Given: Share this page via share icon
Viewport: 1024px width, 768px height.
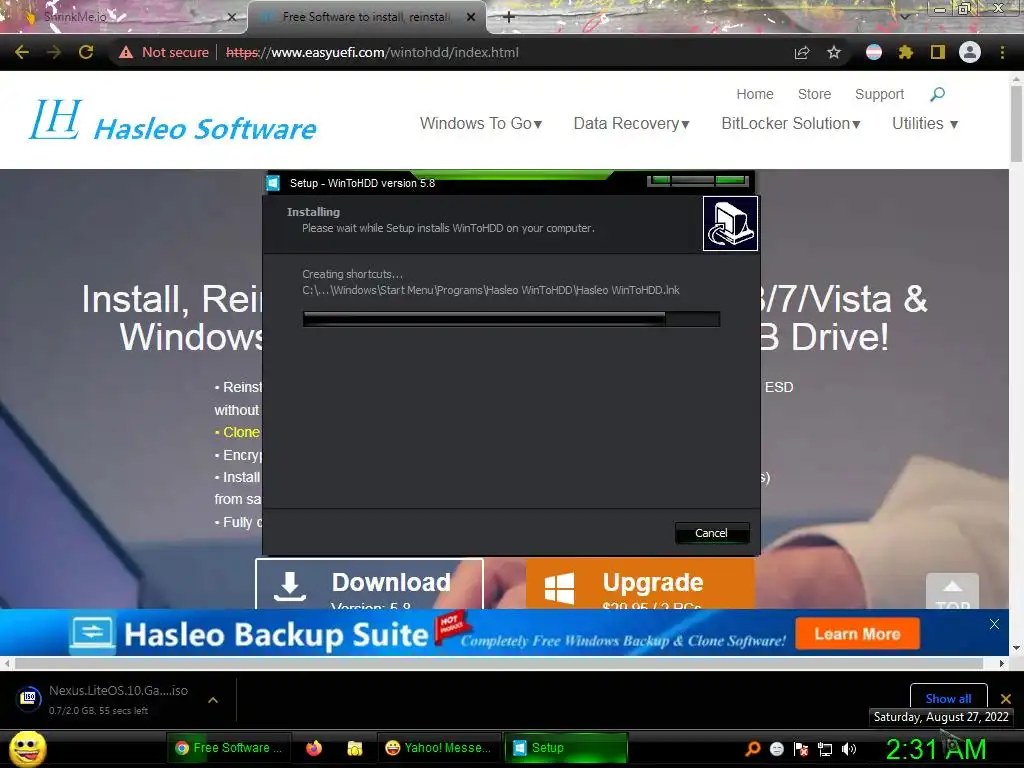Looking at the screenshot, I should point(802,52).
